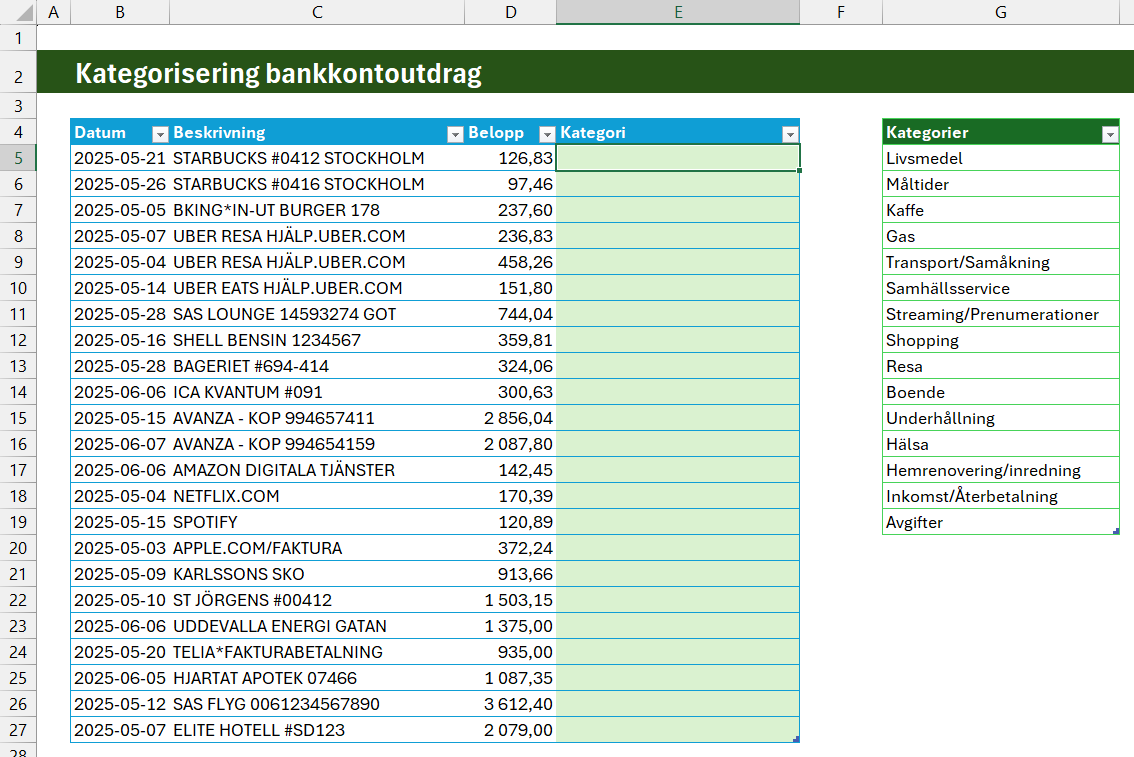Select column B header
Image resolution: width=1134 pixels, height=757 pixels.
120,12
